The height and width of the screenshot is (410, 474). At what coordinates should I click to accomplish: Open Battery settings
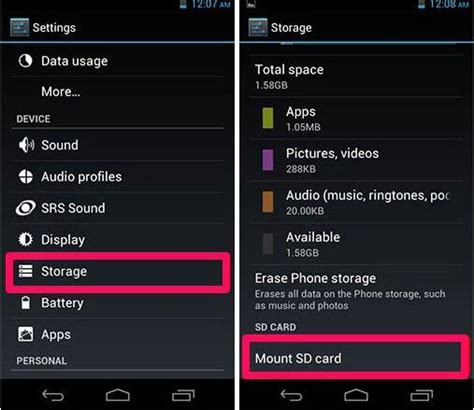click(x=117, y=303)
